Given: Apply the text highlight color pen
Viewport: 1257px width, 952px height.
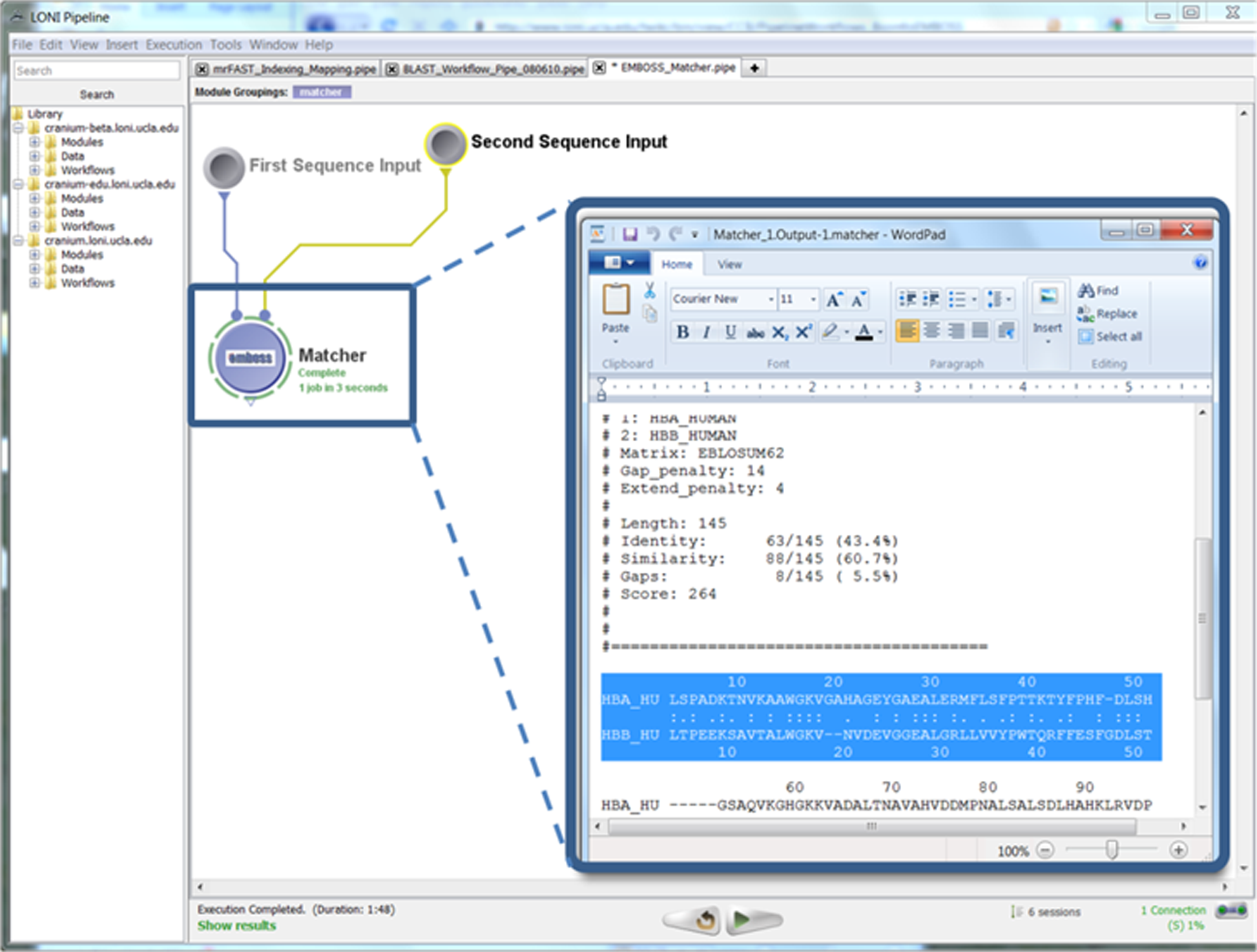Looking at the screenshot, I should (x=830, y=332).
